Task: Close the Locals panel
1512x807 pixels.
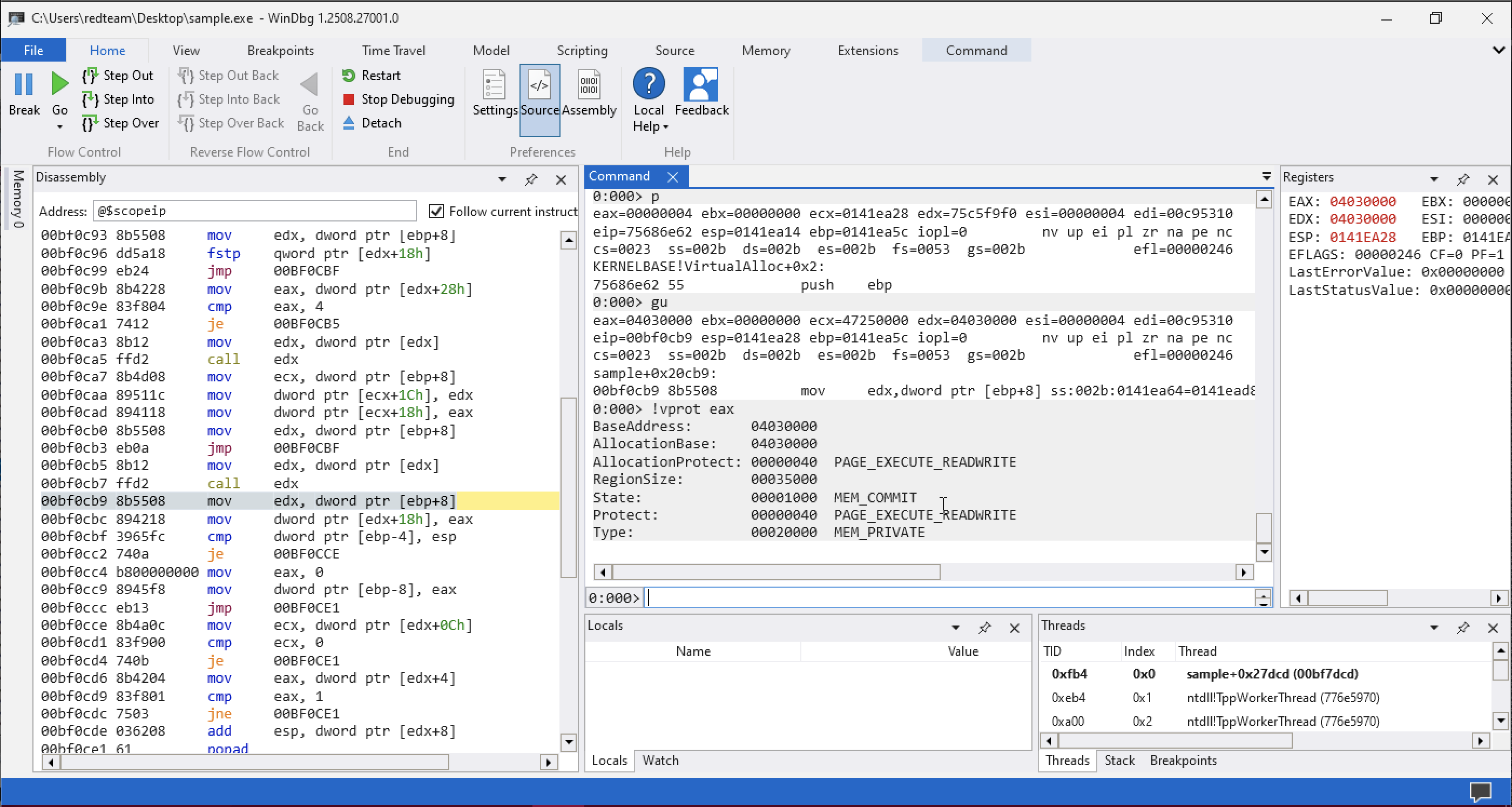Action: tap(1014, 628)
